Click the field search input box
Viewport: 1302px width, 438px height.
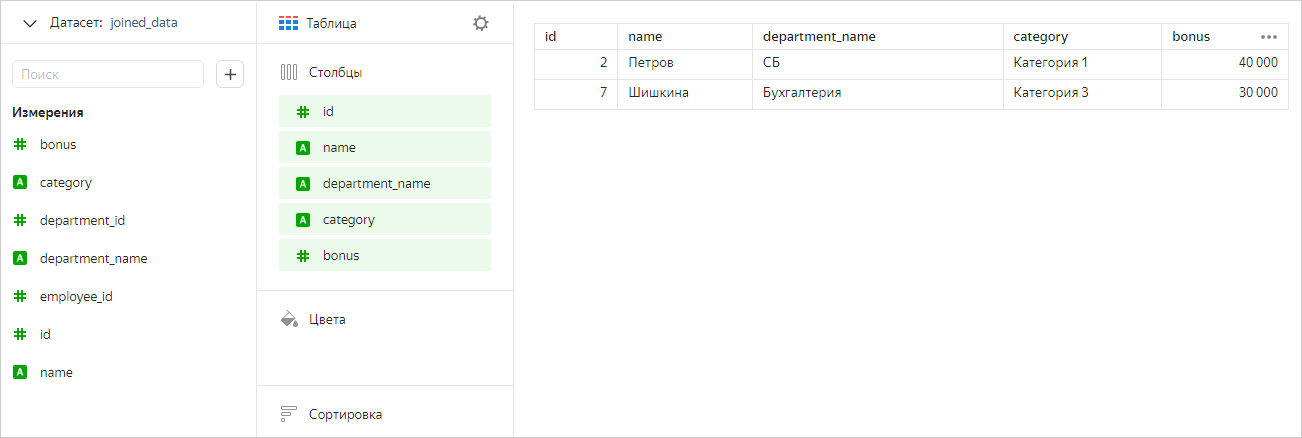click(x=108, y=74)
